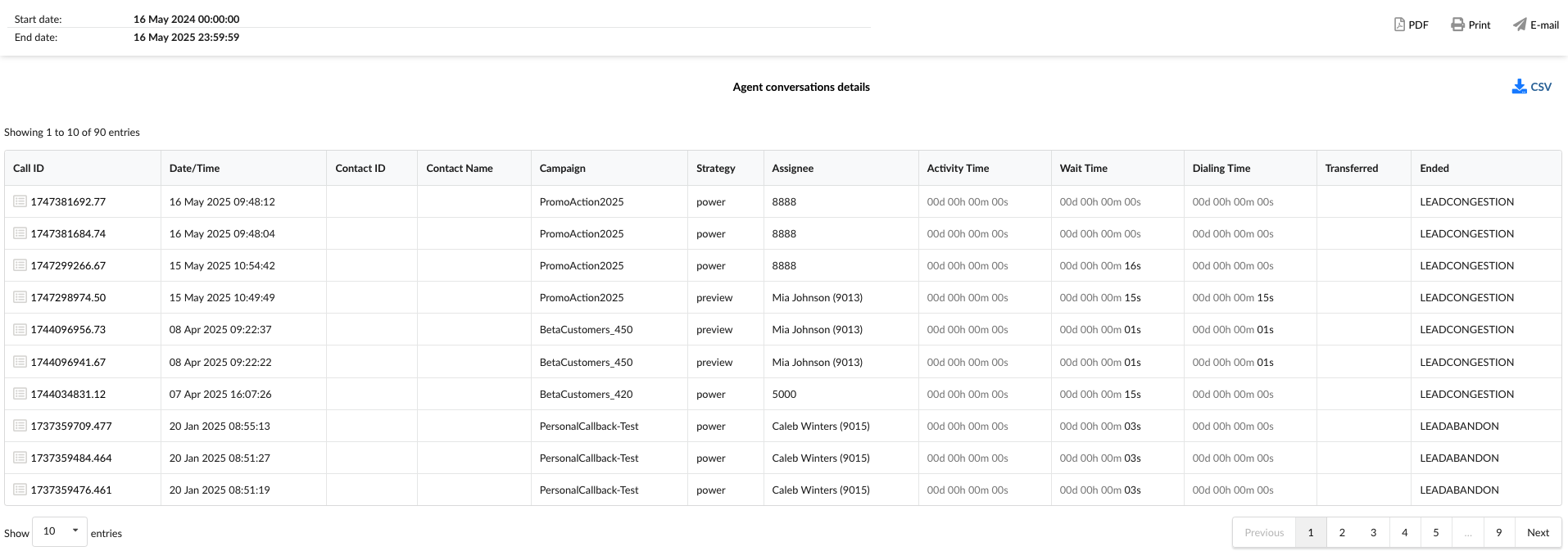
Task: Click the Previous pagination button
Action: pos(1264,532)
